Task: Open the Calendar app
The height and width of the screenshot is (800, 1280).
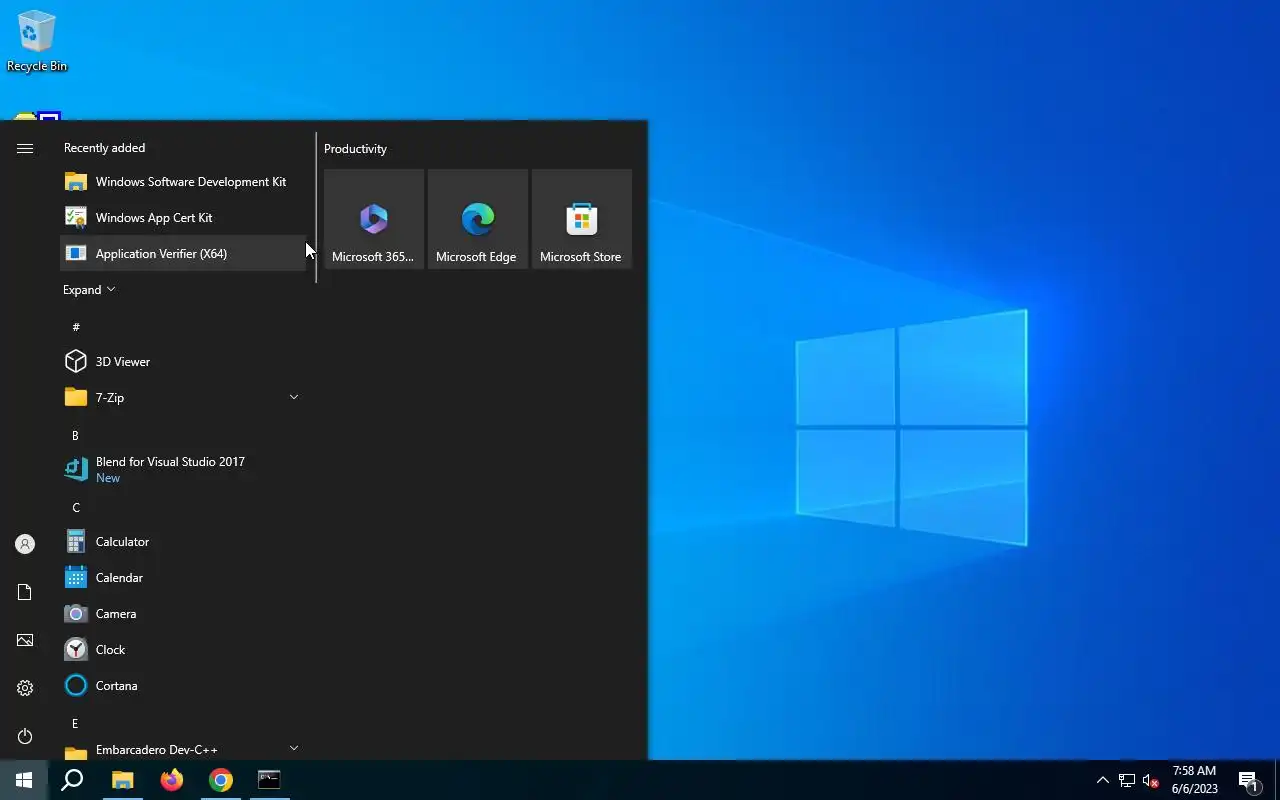Action: [183, 578]
